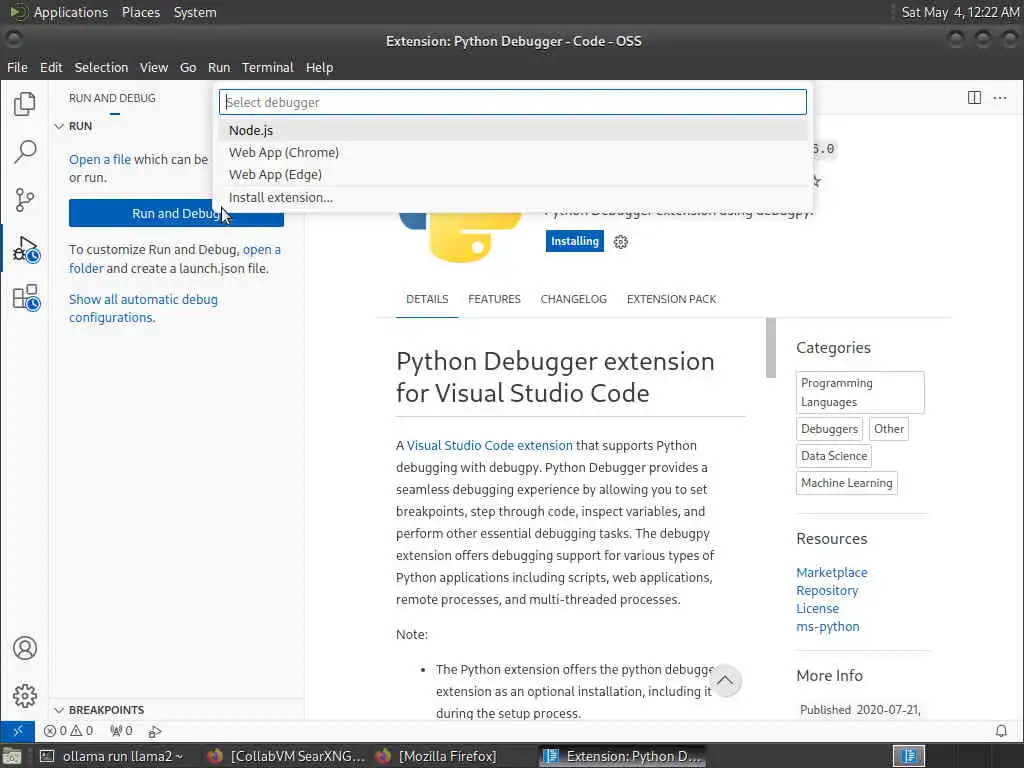The width and height of the screenshot is (1024, 768).
Task: Open the Selection menu
Action: (101, 67)
